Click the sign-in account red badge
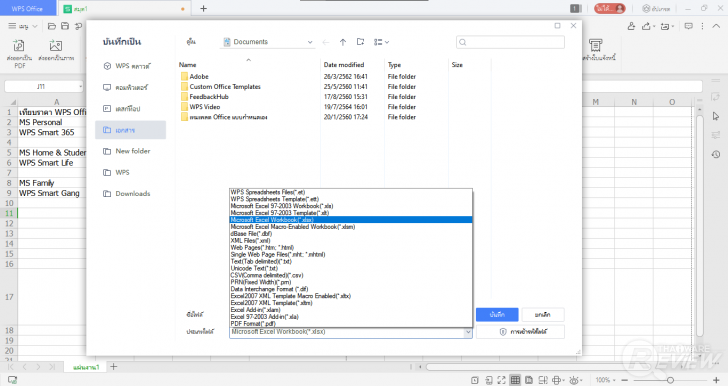The width and height of the screenshot is (728, 386). click(x=610, y=8)
